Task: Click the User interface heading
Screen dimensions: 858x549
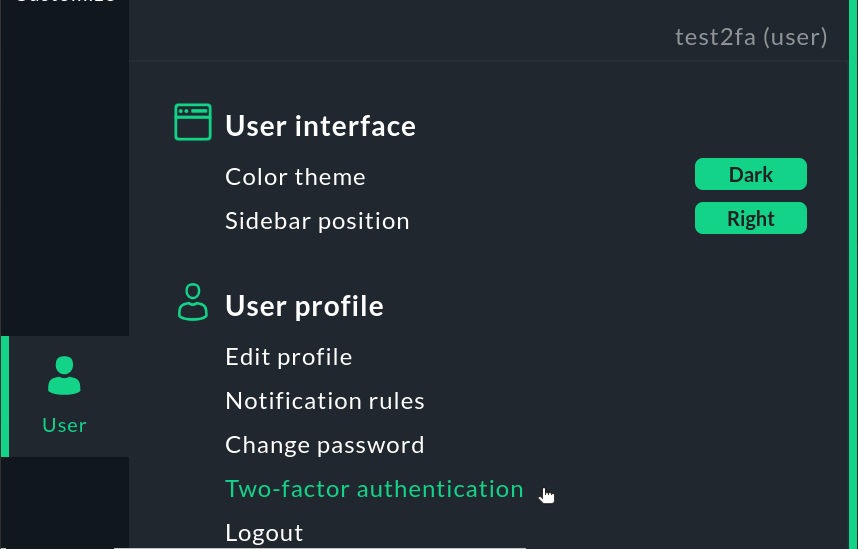Action: point(320,126)
